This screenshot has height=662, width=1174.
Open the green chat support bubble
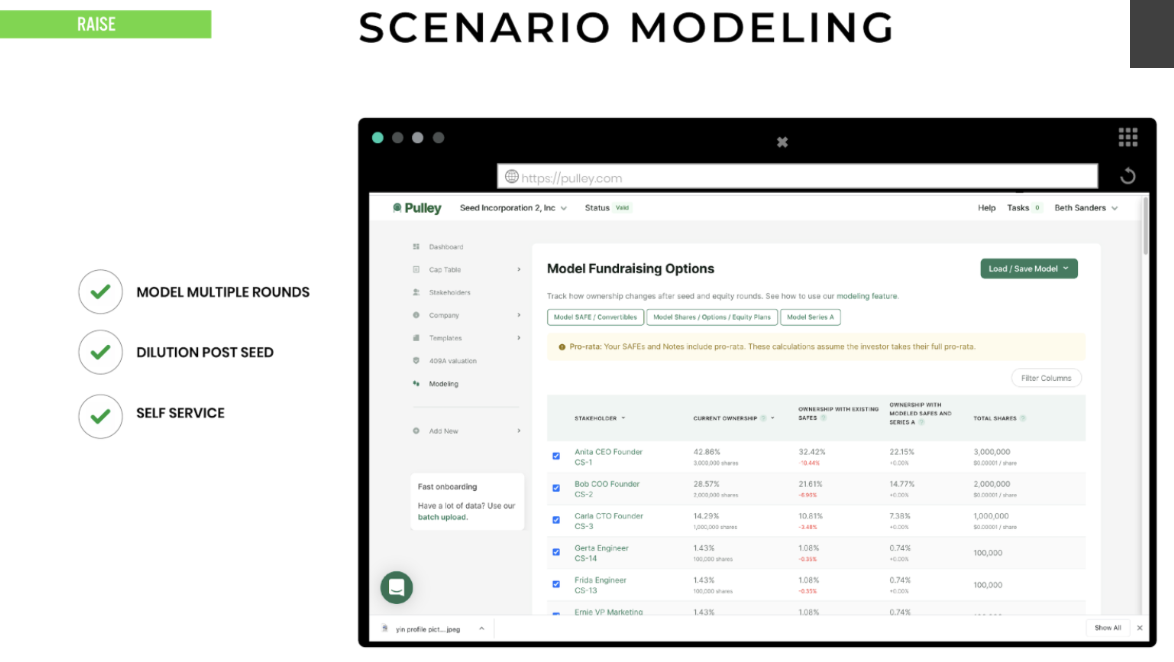coord(396,587)
